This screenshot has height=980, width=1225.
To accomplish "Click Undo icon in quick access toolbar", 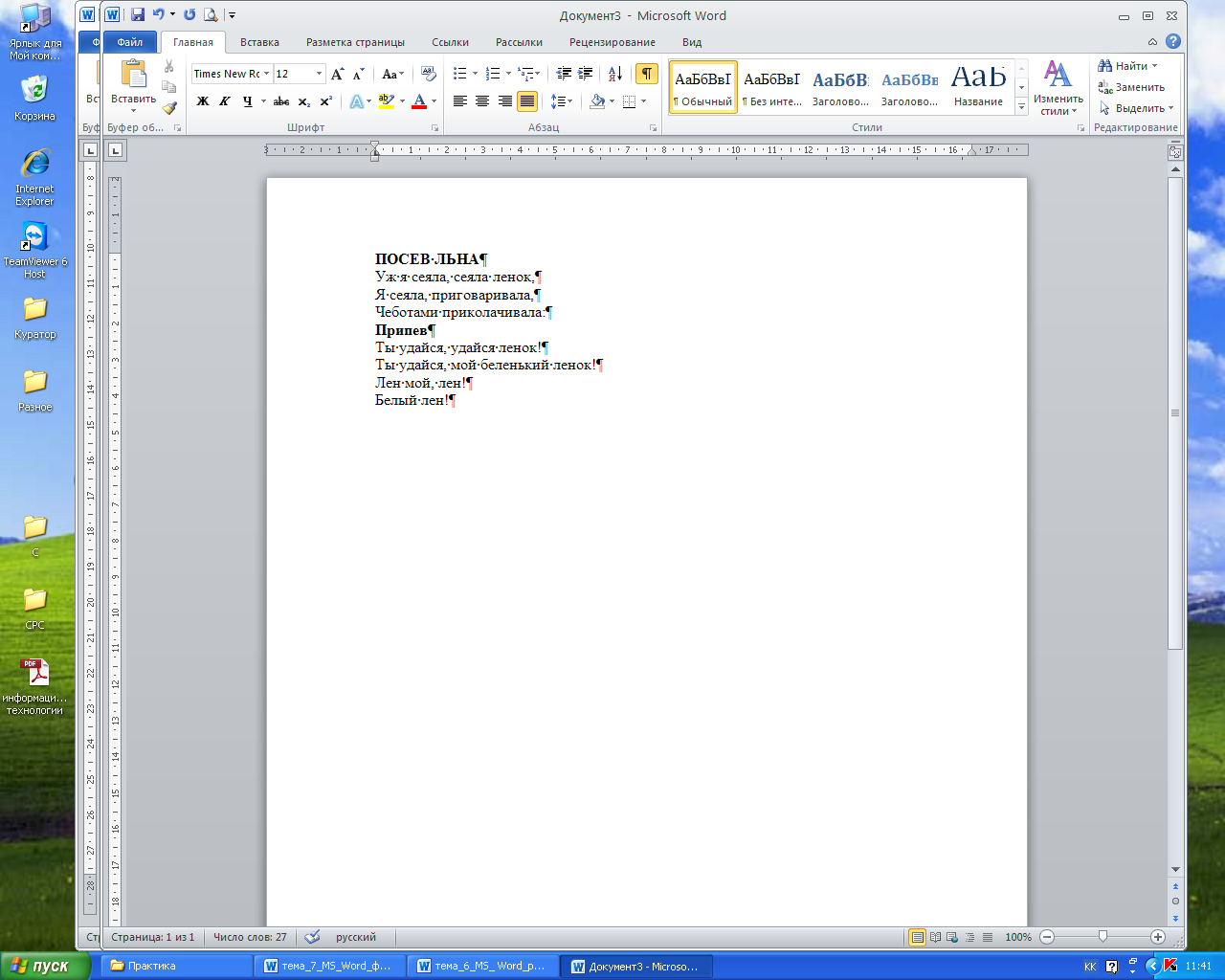I will [158, 14].
